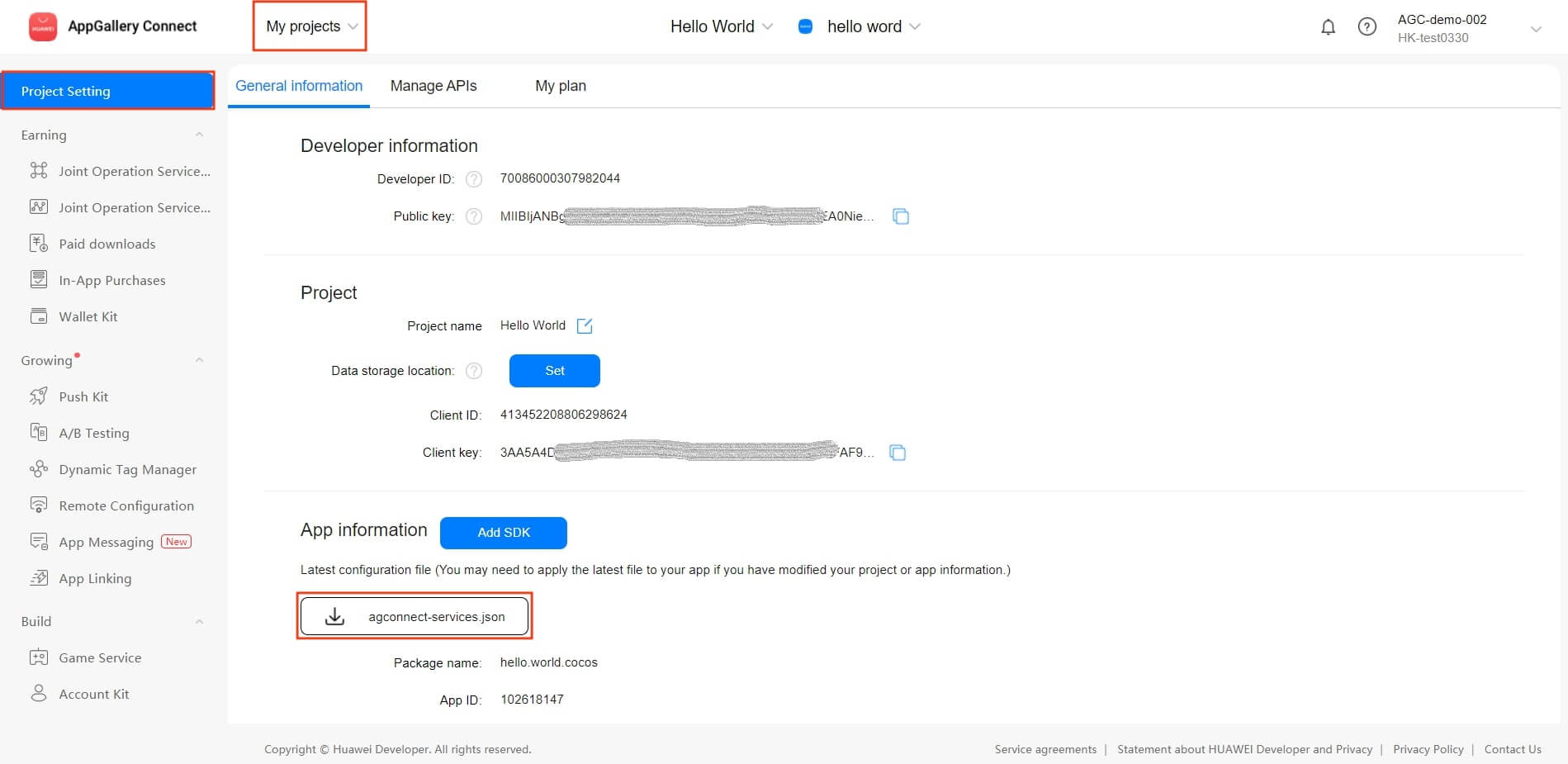Screen dimensions: 1568x764
Task: Open A/B Testing in the sidebar
Action: (94, 433)
